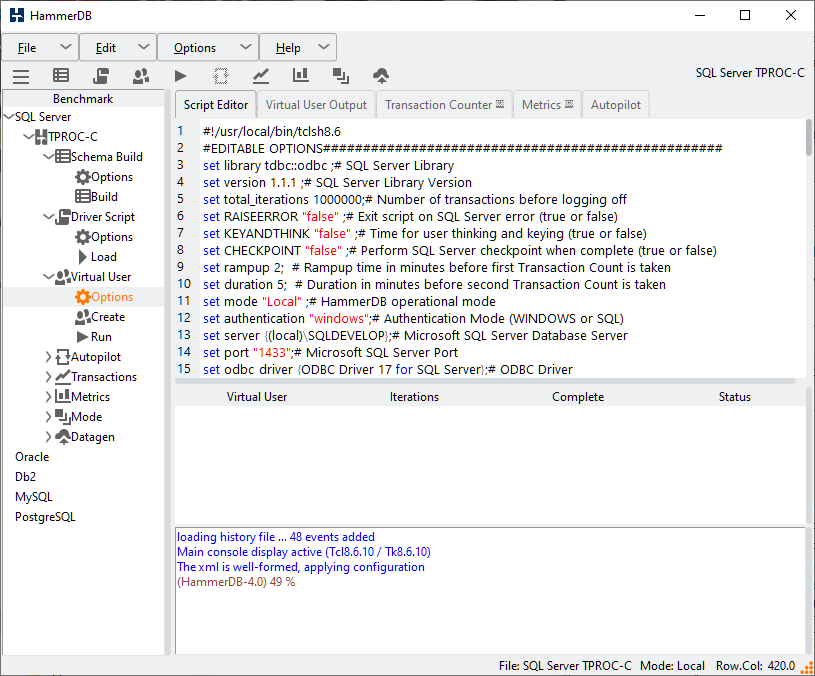Select the Script Editor tab

click(216, 105)
